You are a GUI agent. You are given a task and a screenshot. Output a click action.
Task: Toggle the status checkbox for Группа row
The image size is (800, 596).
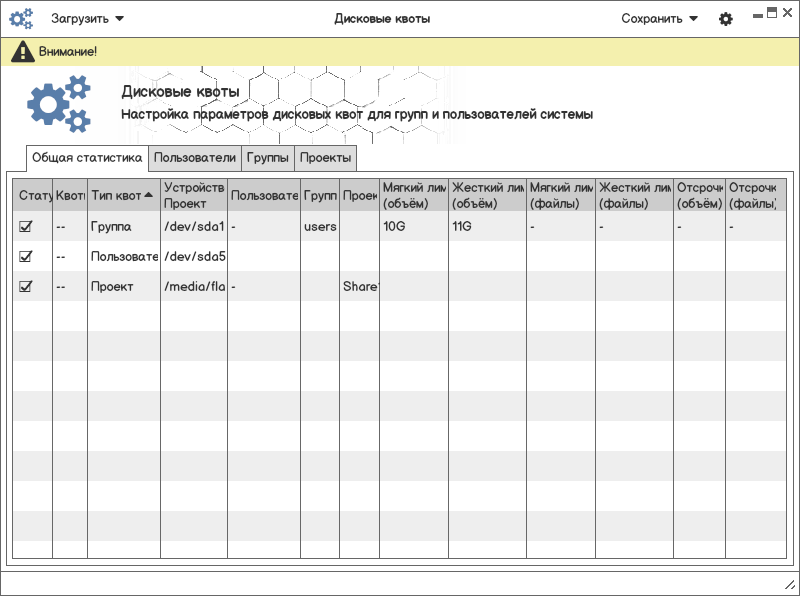(x=26, y=226)
